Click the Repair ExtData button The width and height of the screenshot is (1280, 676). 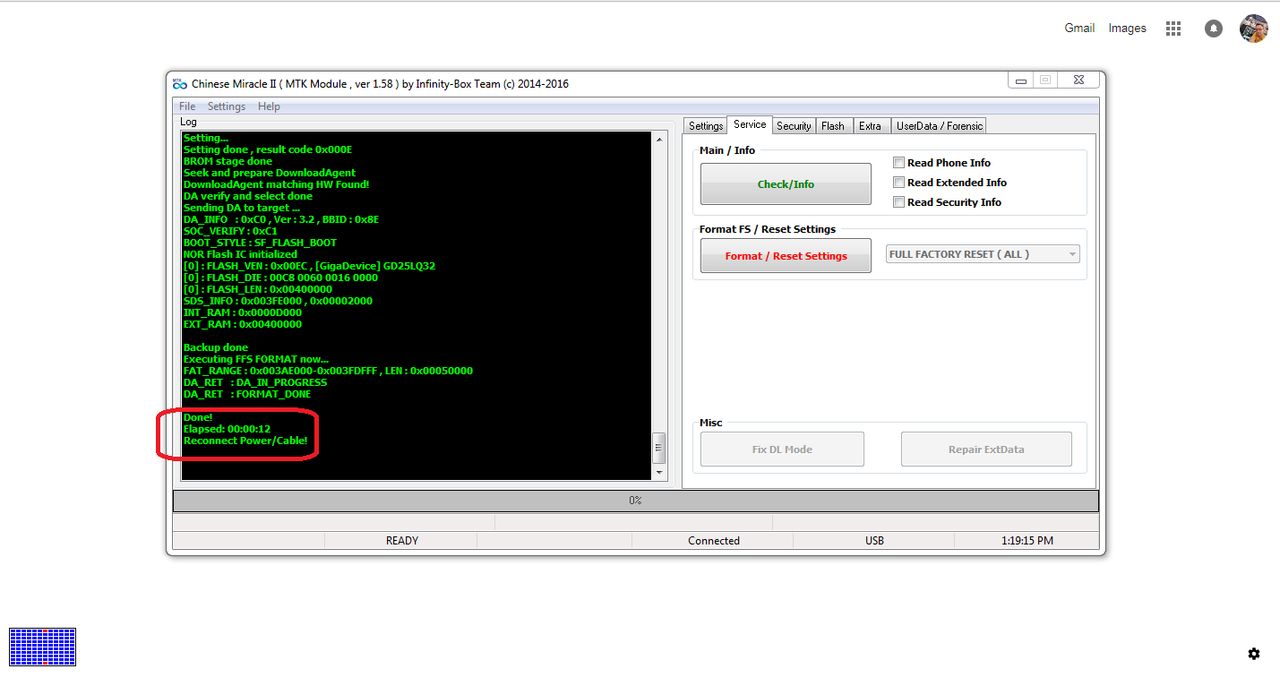(986, 449)
